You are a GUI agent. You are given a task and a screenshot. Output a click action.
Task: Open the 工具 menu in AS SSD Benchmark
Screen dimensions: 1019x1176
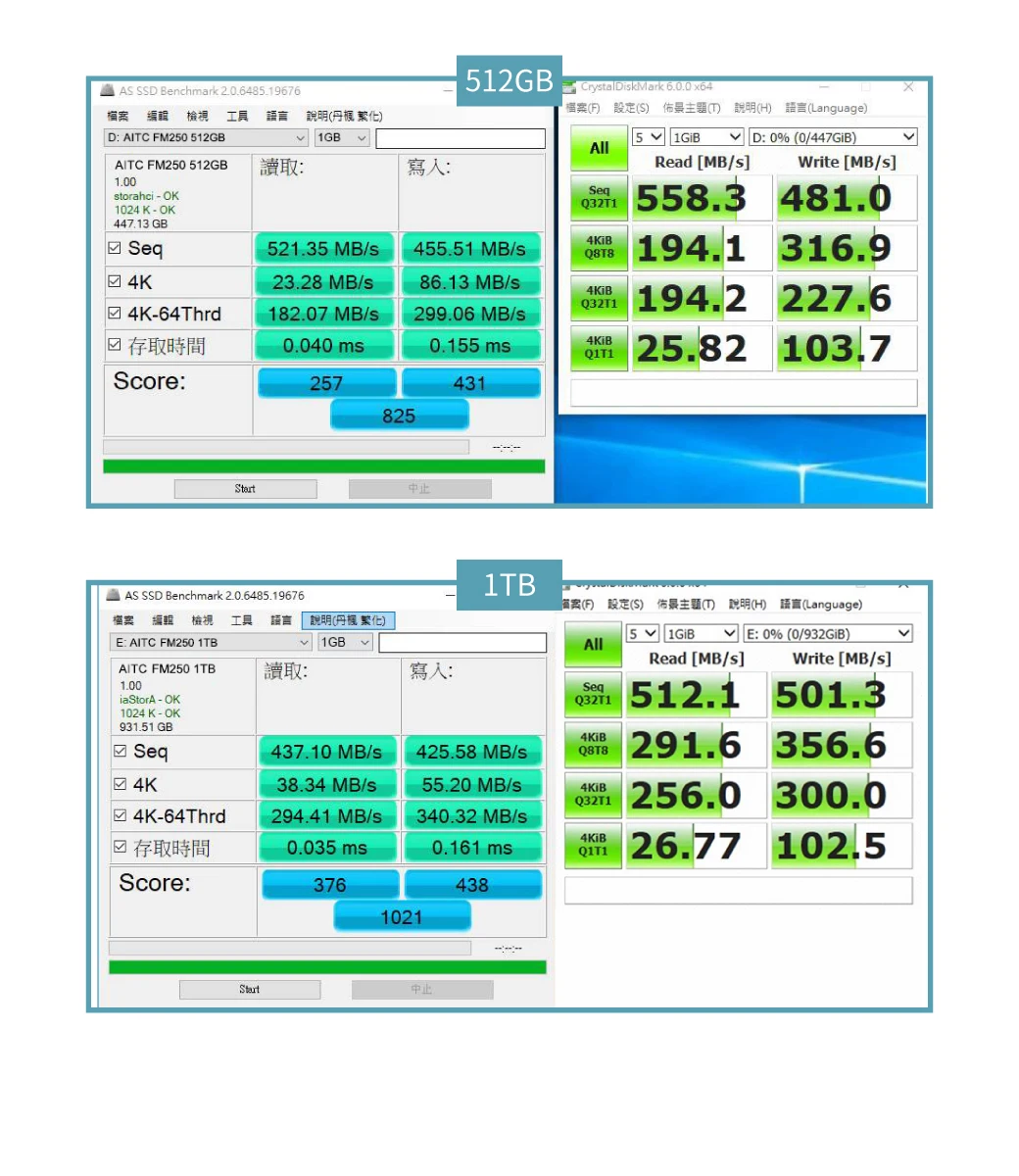tap(236, 116)
